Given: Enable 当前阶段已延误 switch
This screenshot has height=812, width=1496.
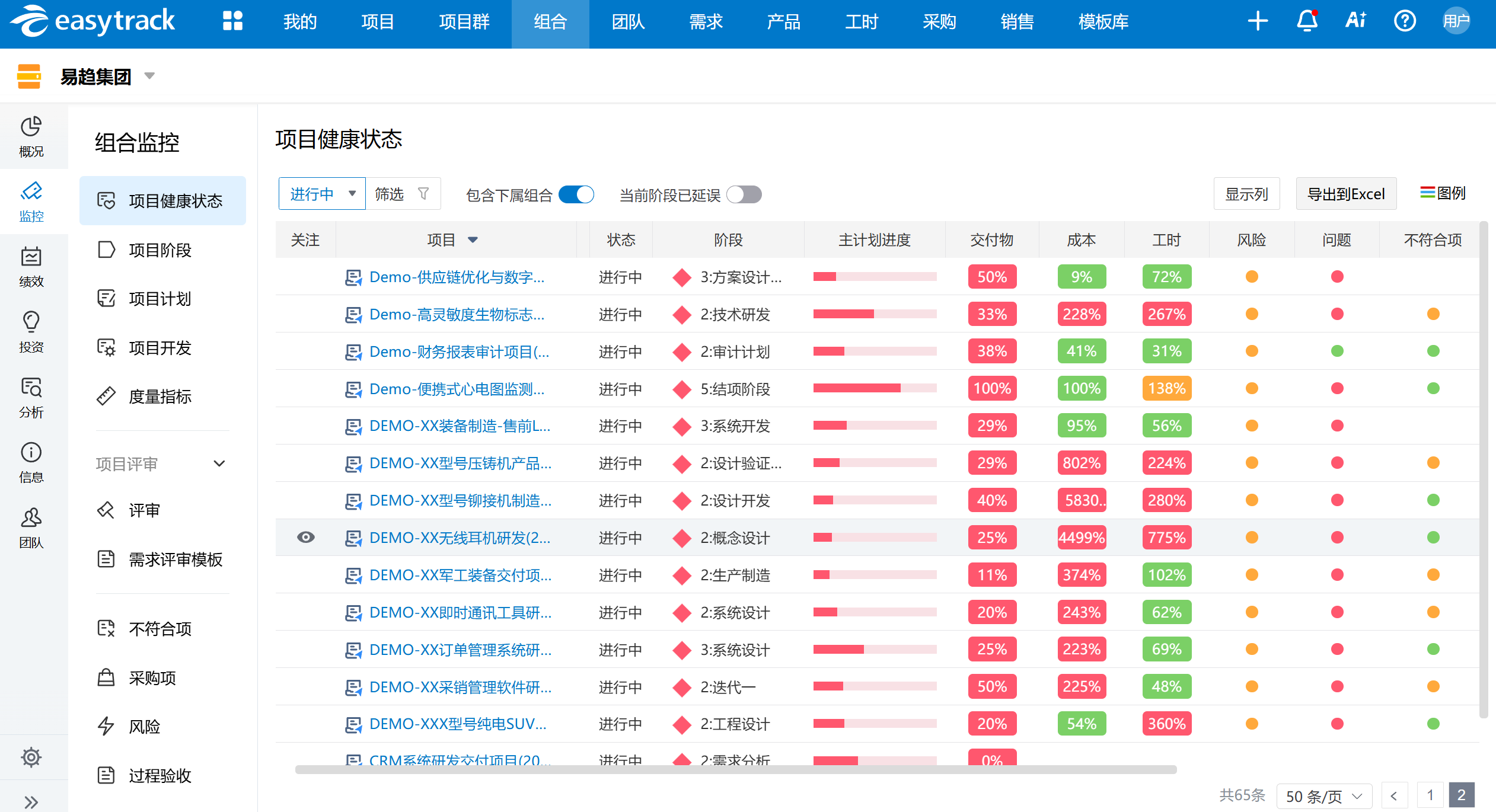Looking at the screenshot, I should tap(744, 194).
